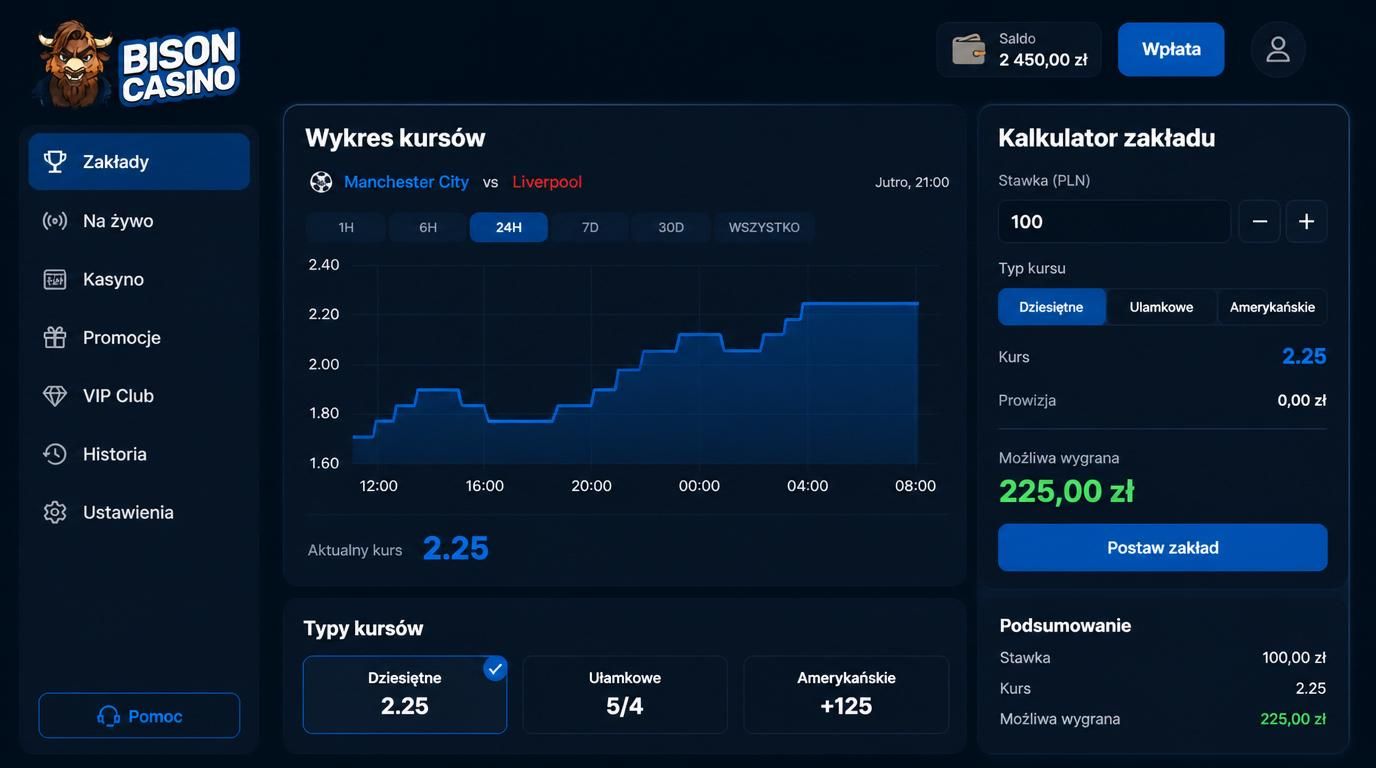The width and height of the screenshot is (1376, 768).
Task: Open the Promocje page
Action: pos(139,337)
